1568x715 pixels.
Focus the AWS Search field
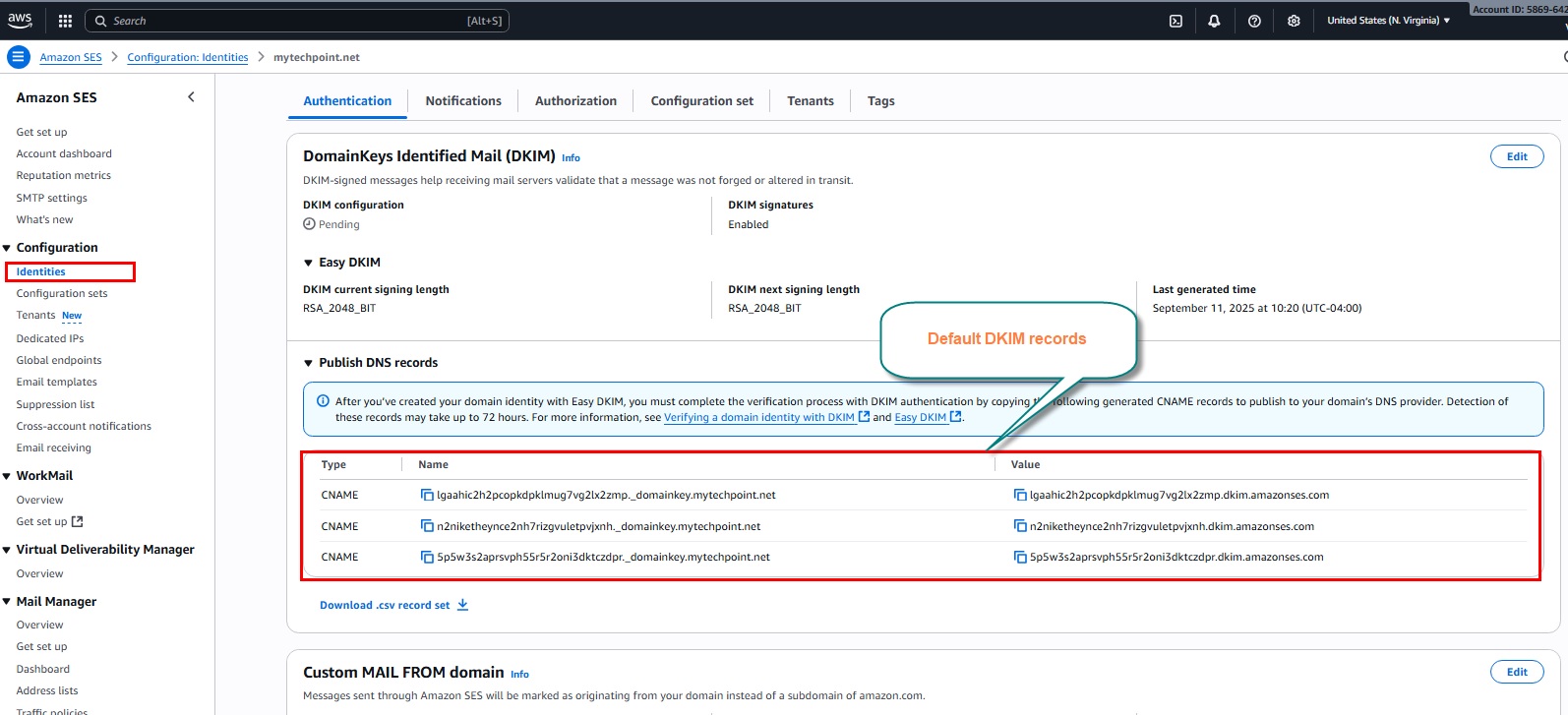coord(297,21)
